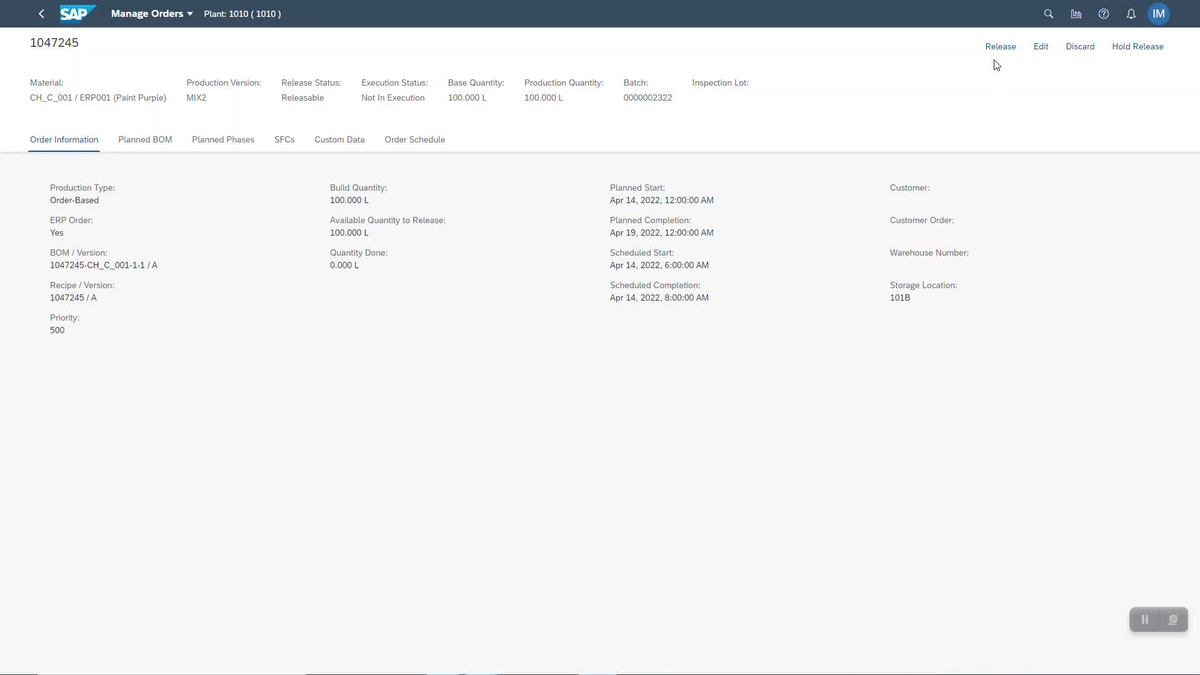Pause the recording with the pause icon

click(x=1145, y=620)
